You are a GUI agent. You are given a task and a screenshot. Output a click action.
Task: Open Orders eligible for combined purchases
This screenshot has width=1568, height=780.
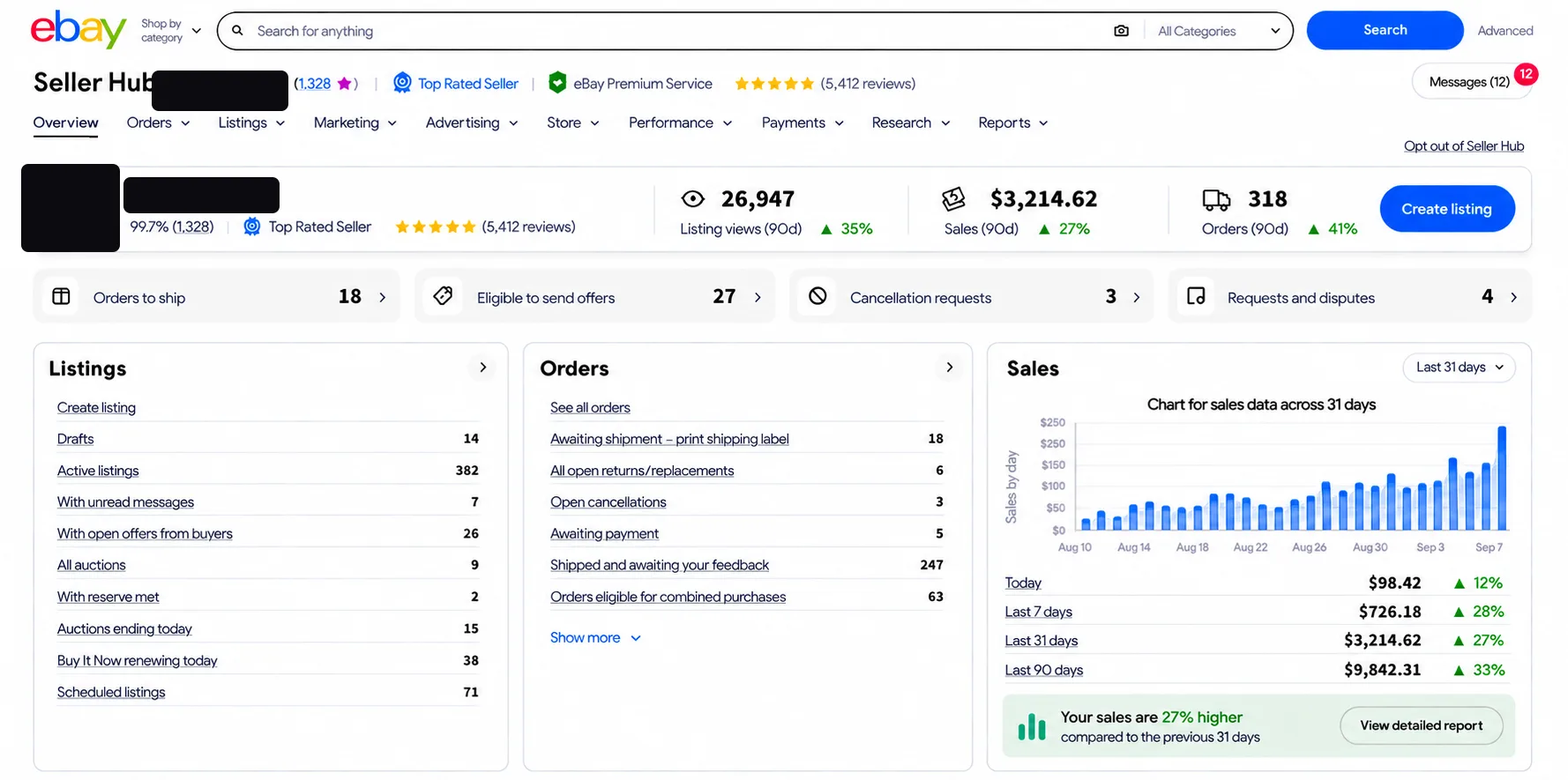coord(668,597)
